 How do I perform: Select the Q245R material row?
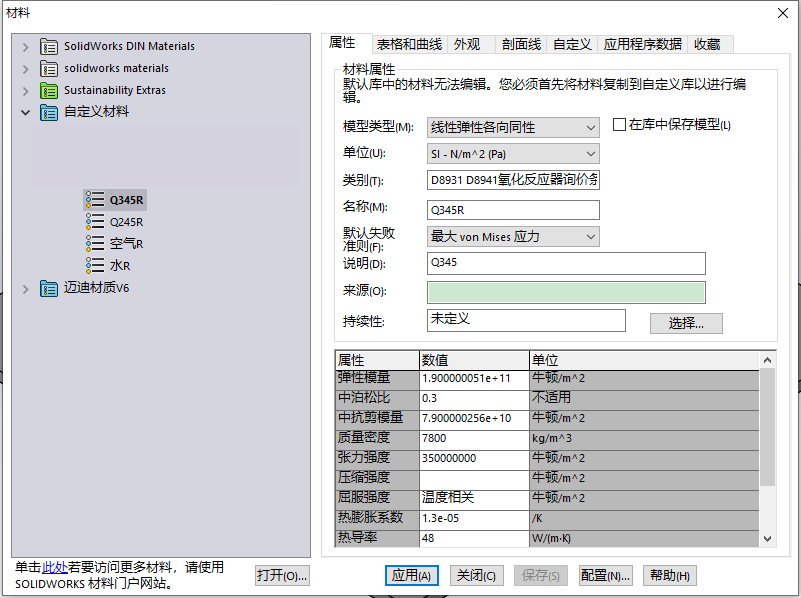pos(126,222)
